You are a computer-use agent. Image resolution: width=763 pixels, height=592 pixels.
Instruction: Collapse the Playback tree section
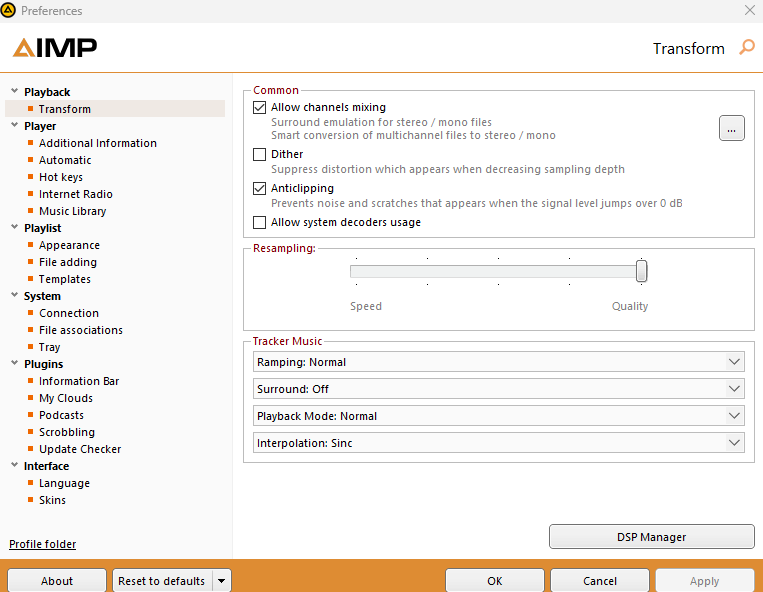pos(15,91)
